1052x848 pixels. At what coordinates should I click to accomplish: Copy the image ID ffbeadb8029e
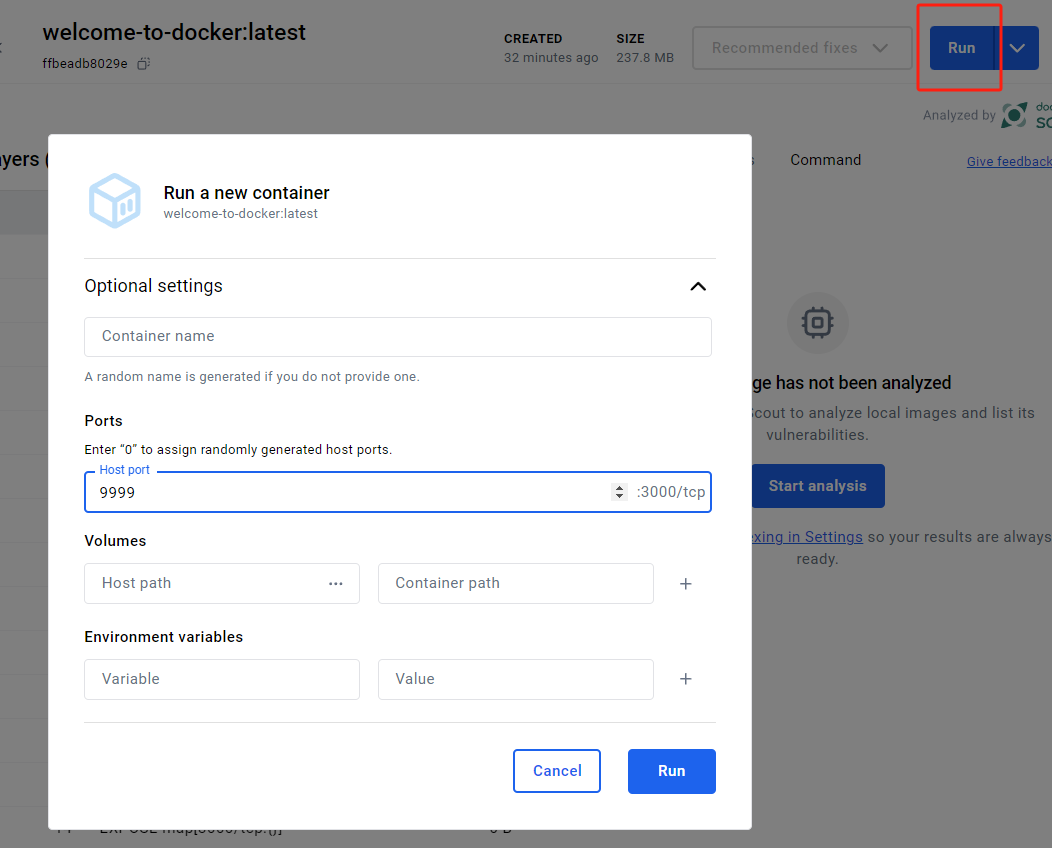tap(143, 64)
